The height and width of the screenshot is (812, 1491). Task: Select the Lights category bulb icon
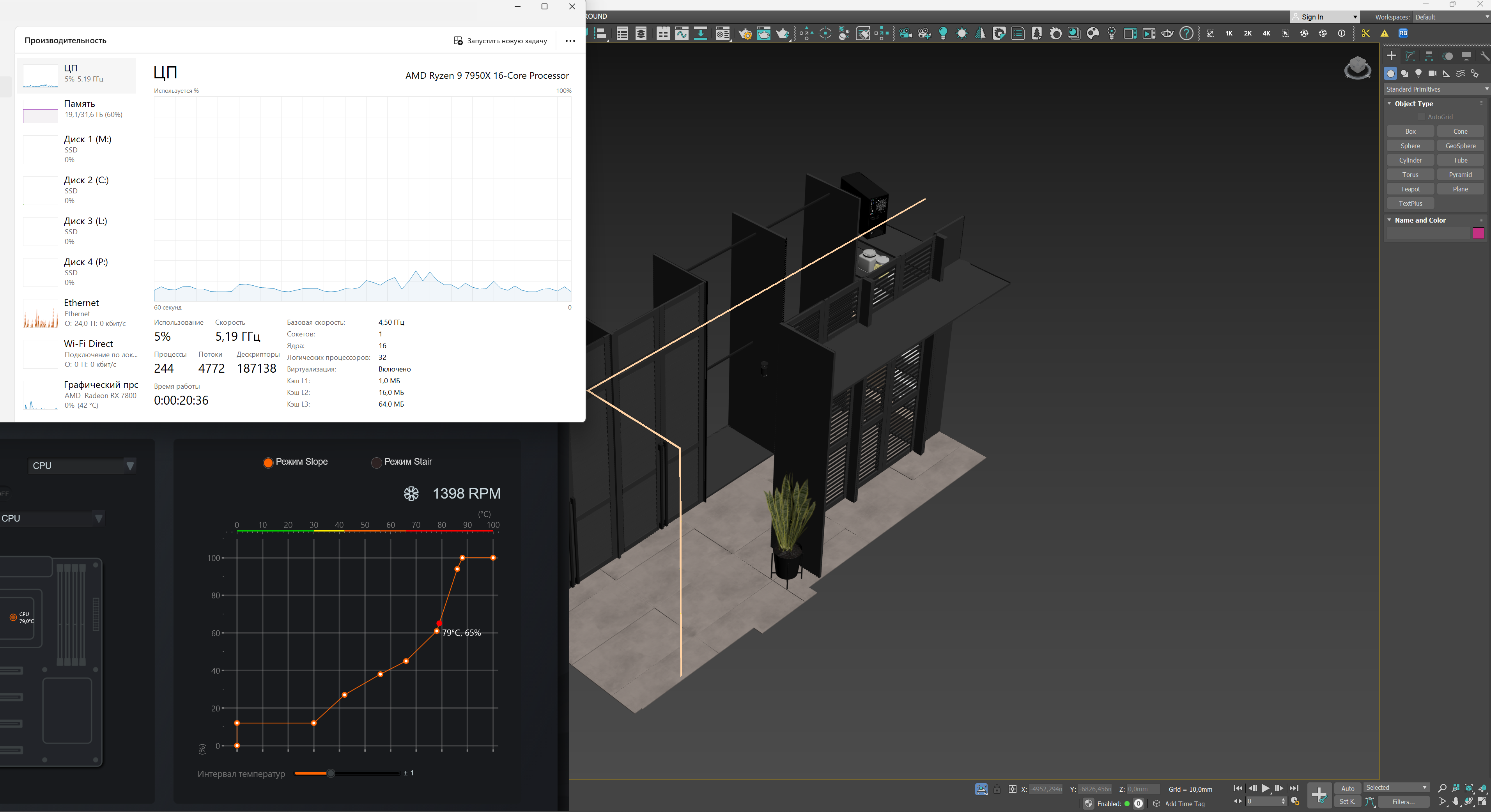(1418, 74)
